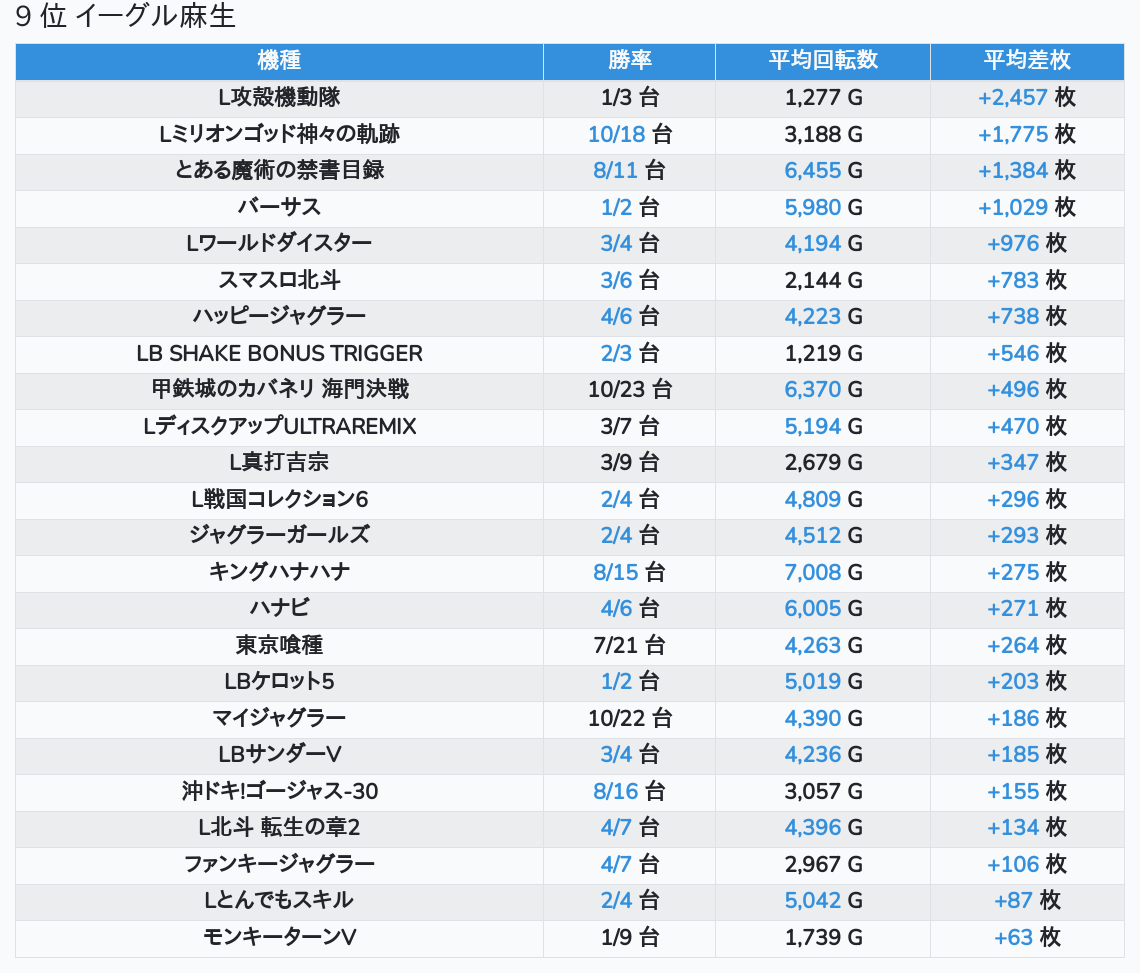Click the 機種 column header
Viewport: 1140px width, 973px height.
[x=279, y=60]
